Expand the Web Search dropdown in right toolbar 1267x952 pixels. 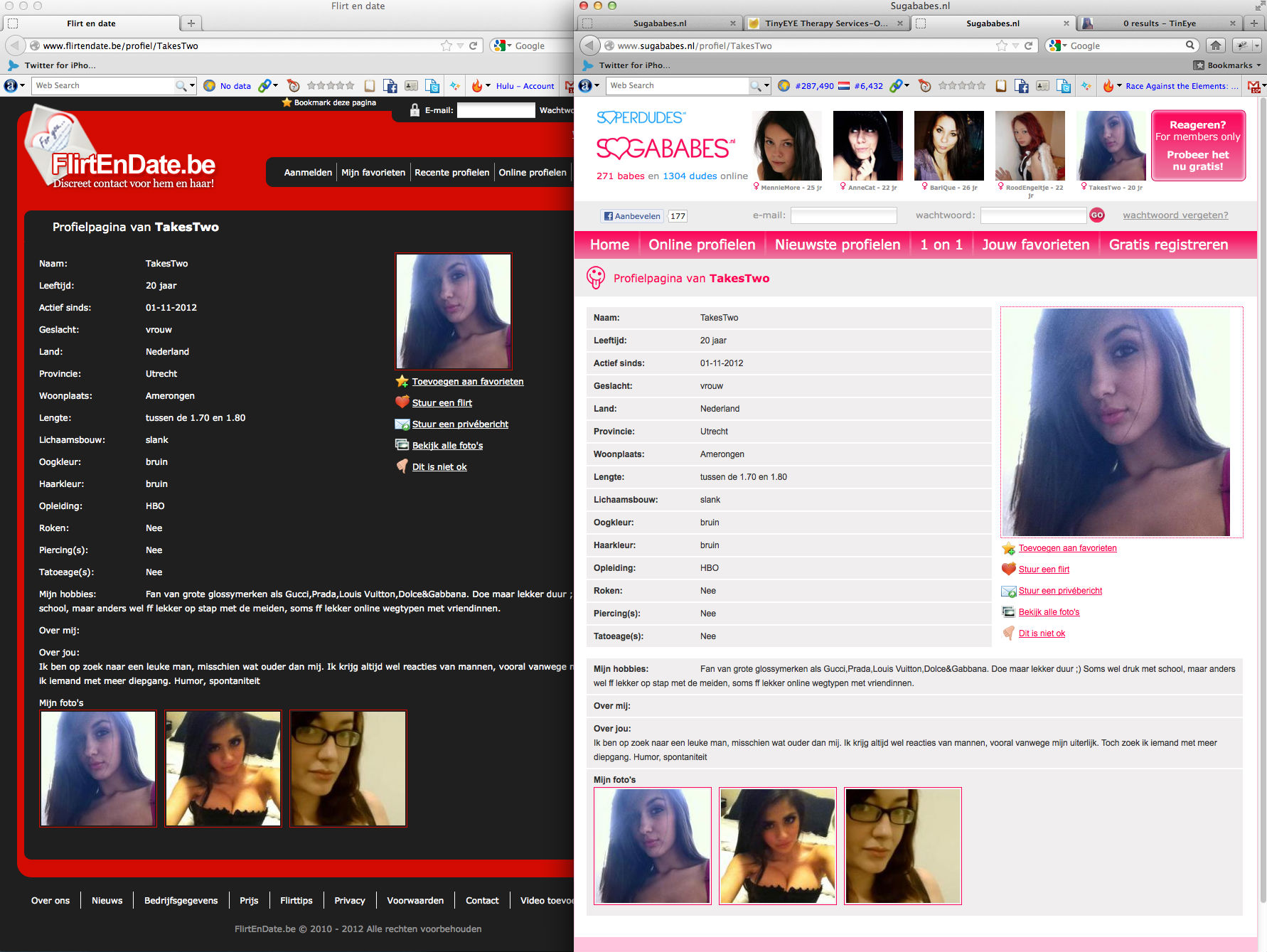pos(766,86)
